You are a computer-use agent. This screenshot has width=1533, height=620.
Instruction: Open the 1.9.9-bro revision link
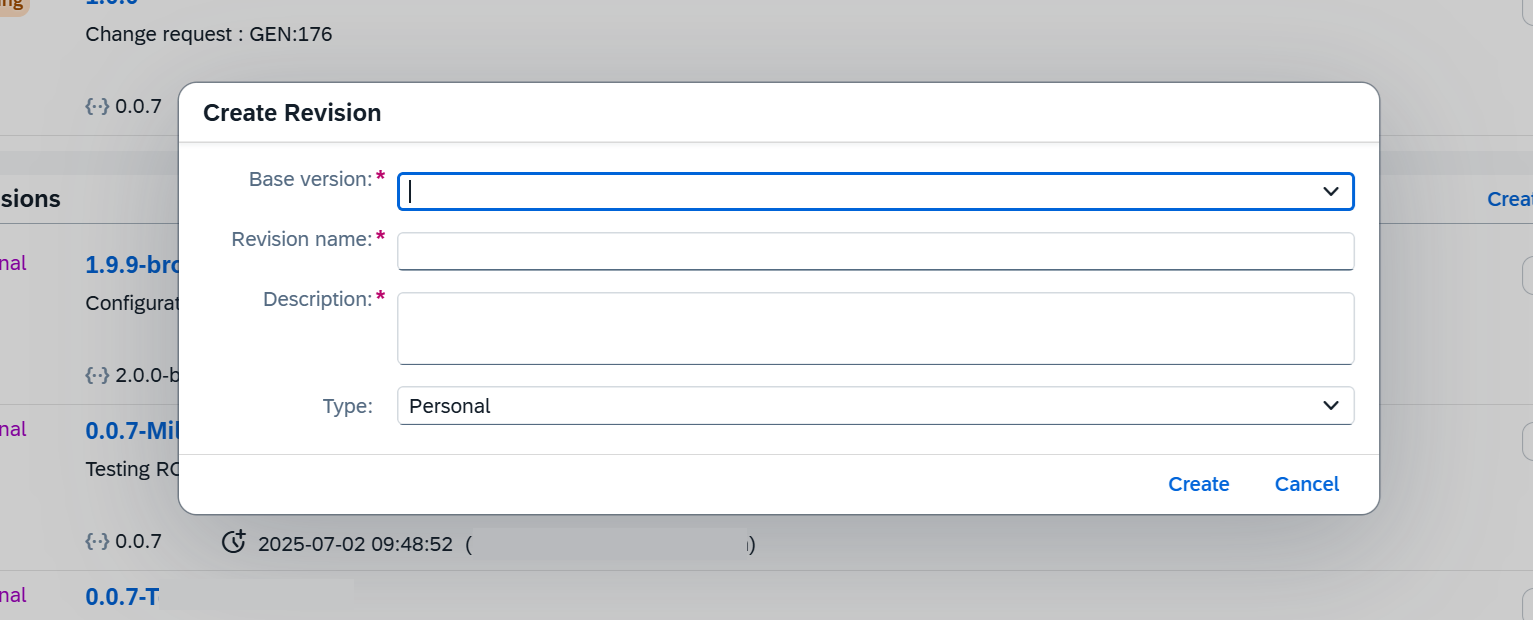[131, 264]
